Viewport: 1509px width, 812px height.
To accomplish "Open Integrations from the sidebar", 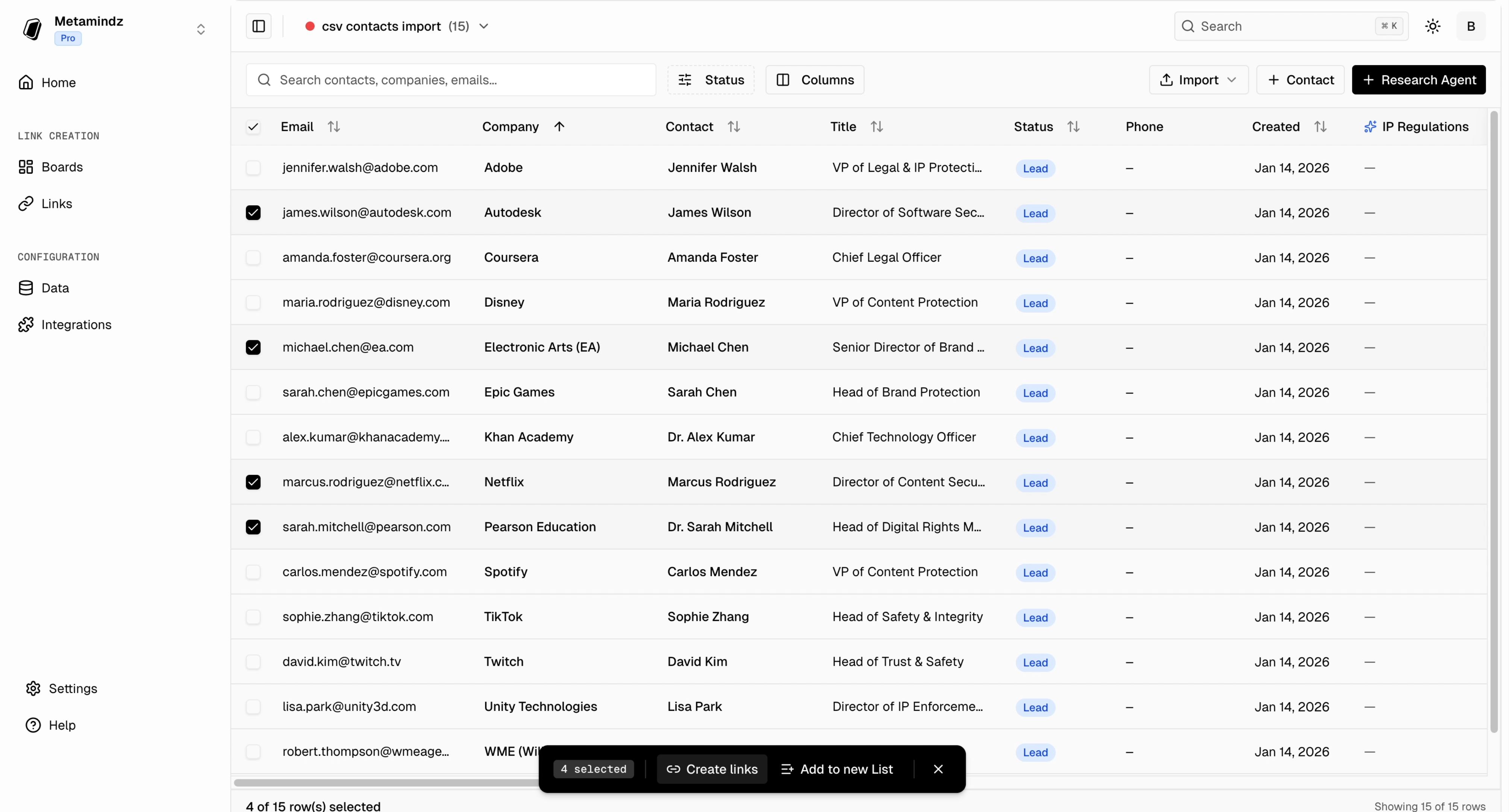I will point(26,324).
